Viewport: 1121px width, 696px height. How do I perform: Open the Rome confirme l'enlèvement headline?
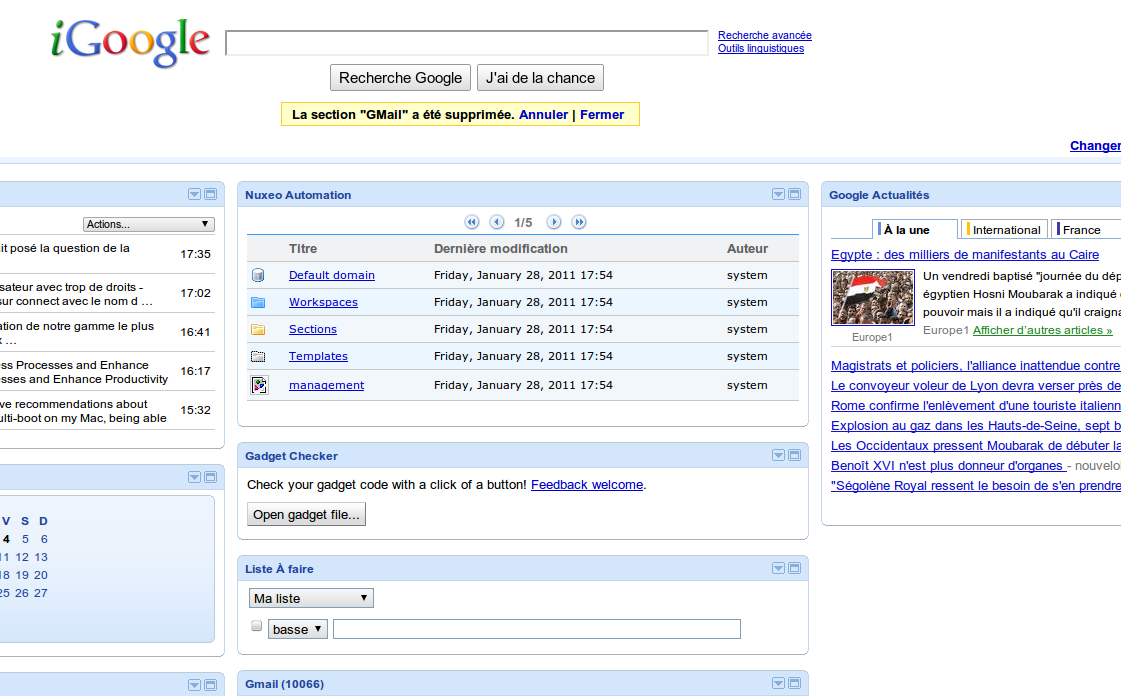pyautogui.click(x=976, y=405)
